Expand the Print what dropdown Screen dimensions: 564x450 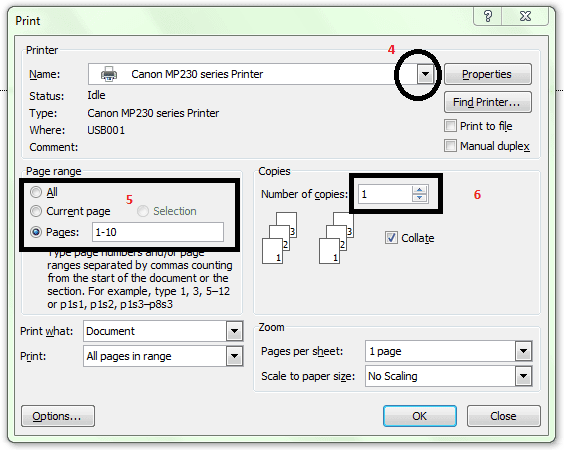pyautogui.click(x=235, y=331)
